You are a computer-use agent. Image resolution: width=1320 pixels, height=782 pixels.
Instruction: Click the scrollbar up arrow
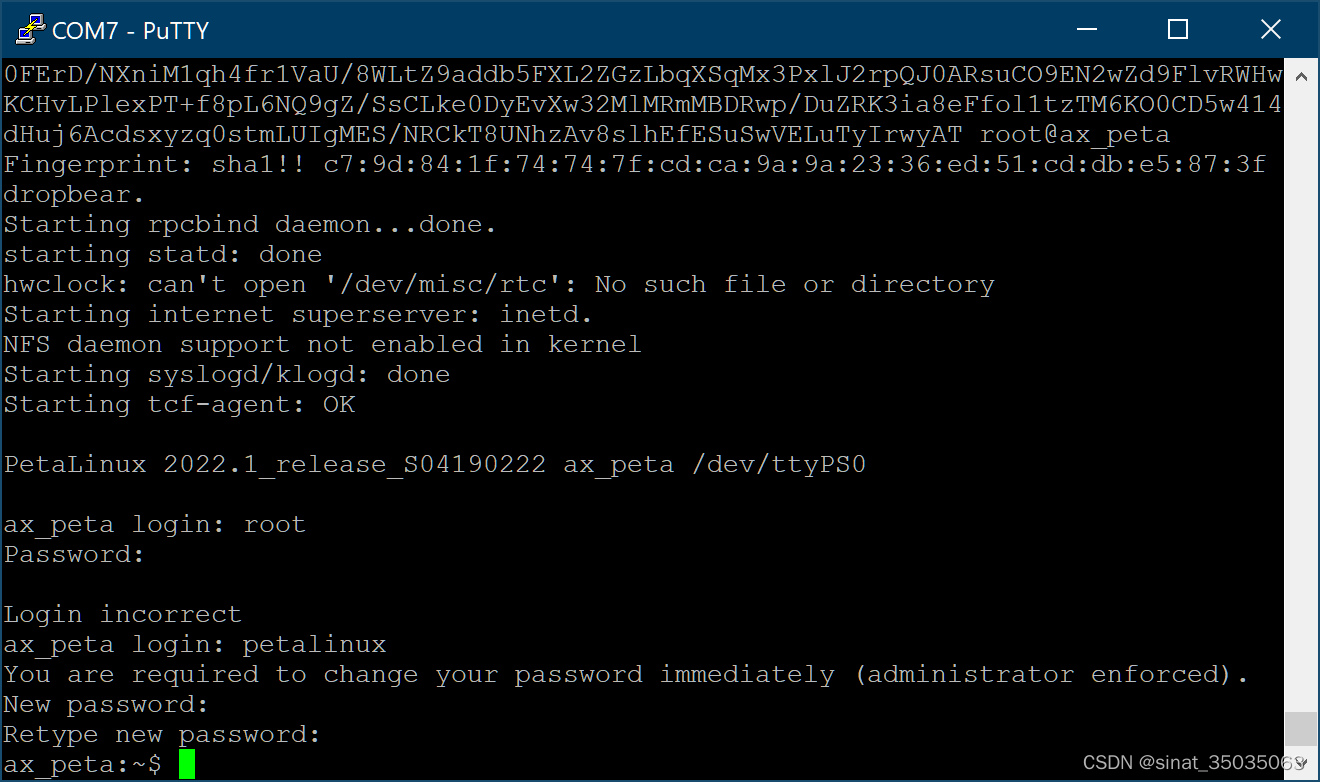(x=1303, y=74)
